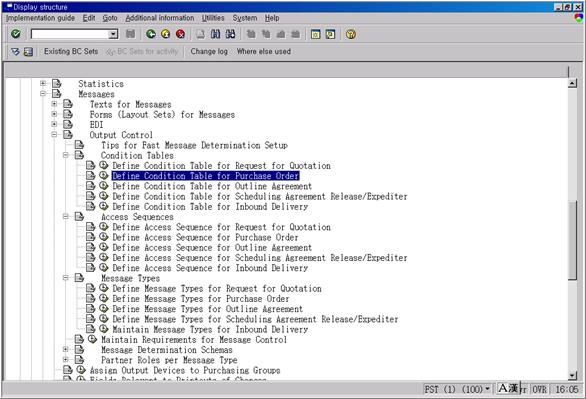Open the Edit menu
586x399 pixels.
89,18
